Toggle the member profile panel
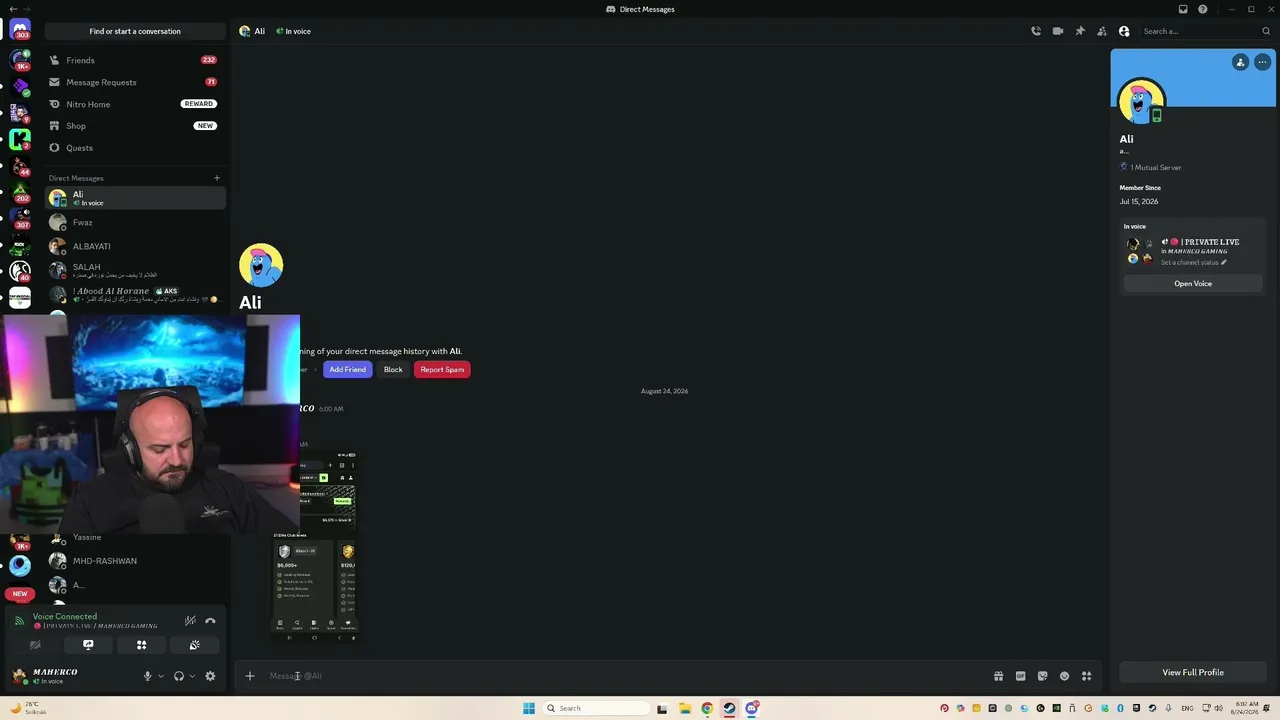This screenshot has height=720, width=1280. coord(1124,31)
